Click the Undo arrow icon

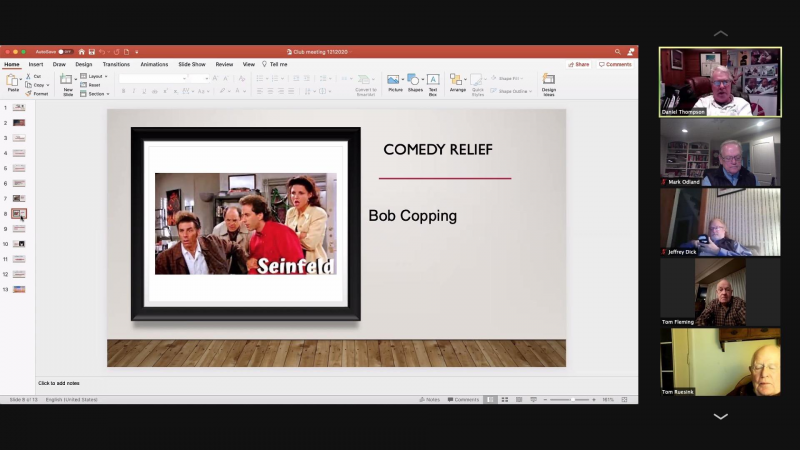tap(102, 52)
